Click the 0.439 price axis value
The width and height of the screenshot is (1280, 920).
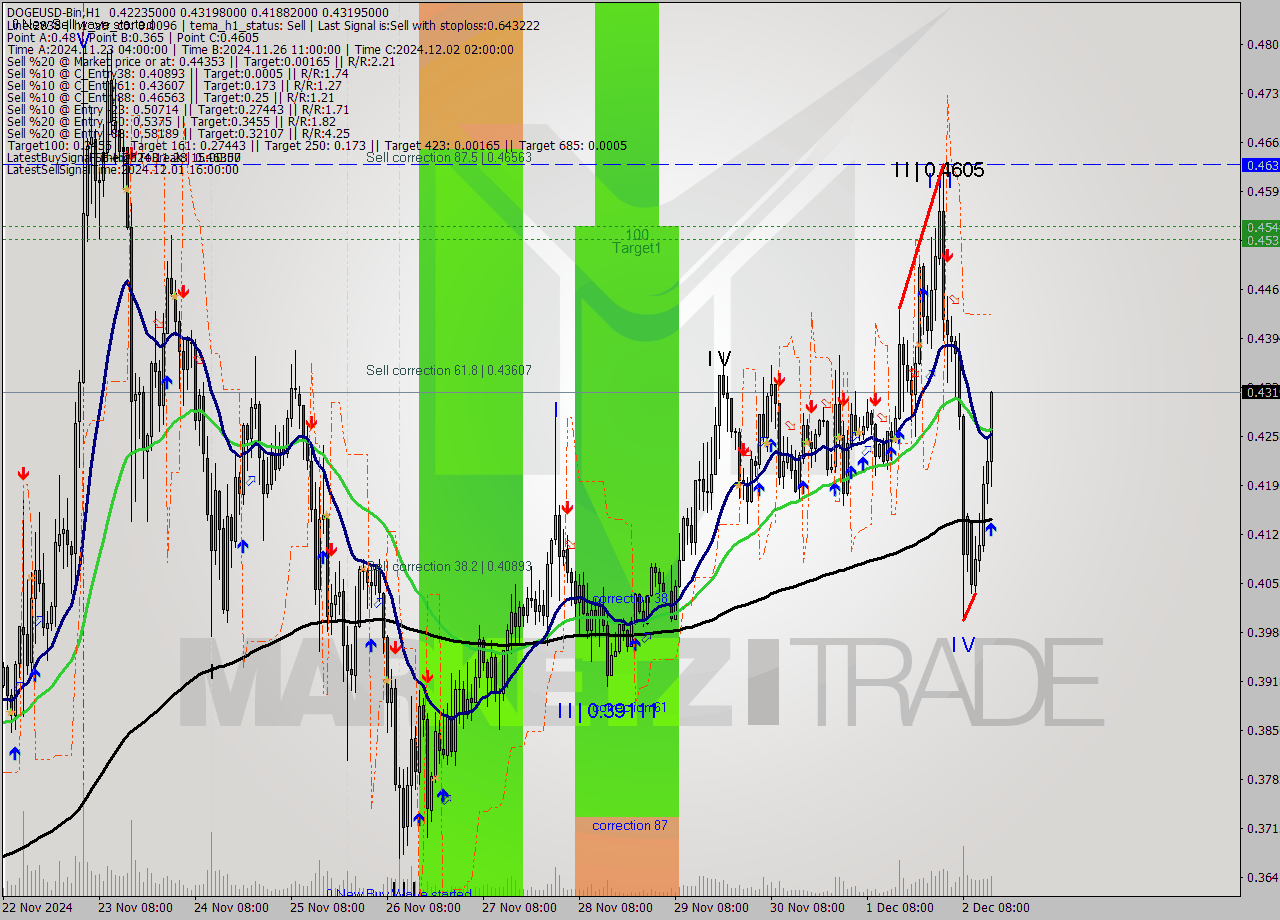(x=1263, y=338)
